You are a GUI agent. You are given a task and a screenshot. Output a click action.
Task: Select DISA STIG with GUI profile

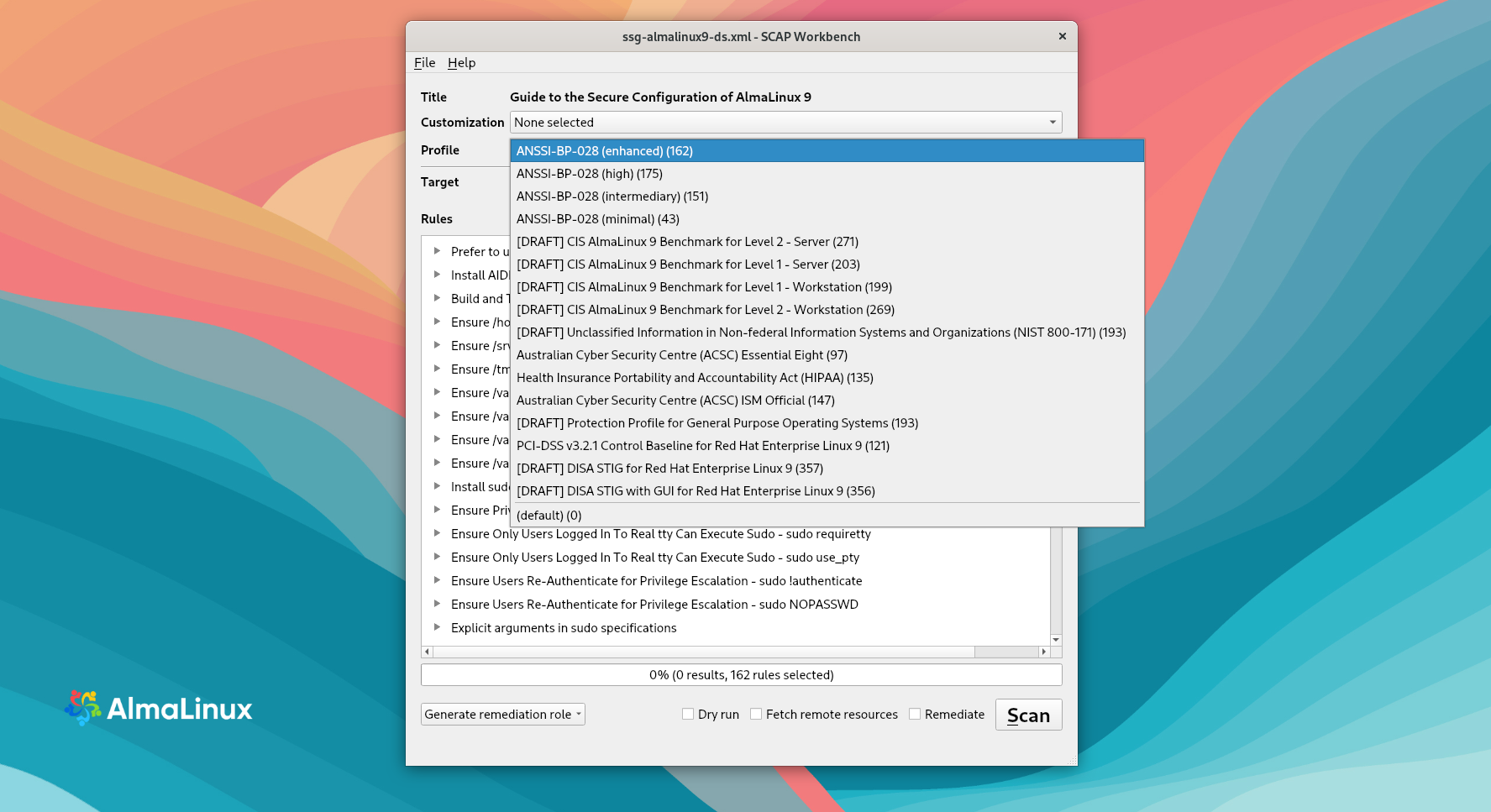[x=695, y=491]
